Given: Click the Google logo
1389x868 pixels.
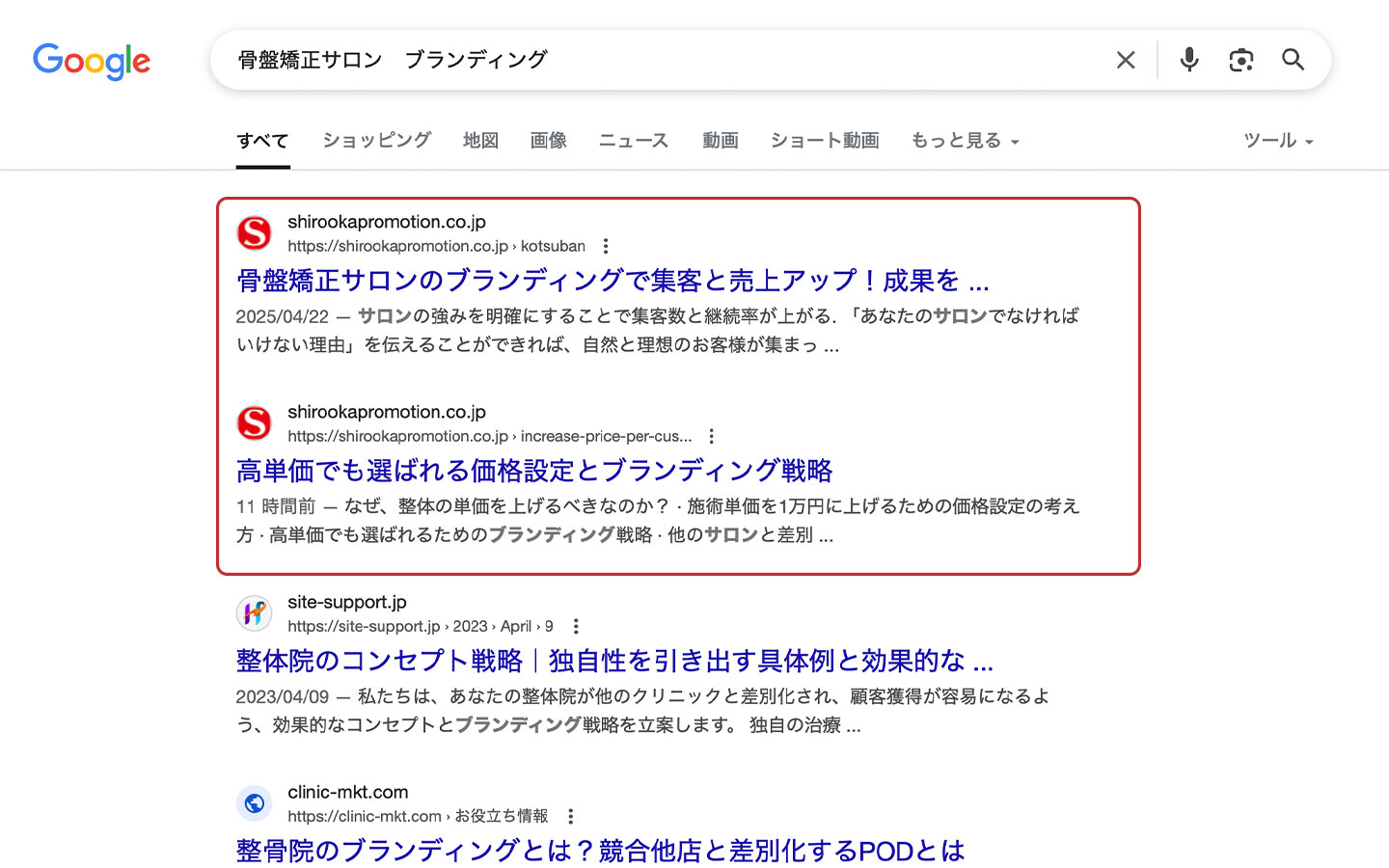Looking at the screenshot, I should click(92, 61).
